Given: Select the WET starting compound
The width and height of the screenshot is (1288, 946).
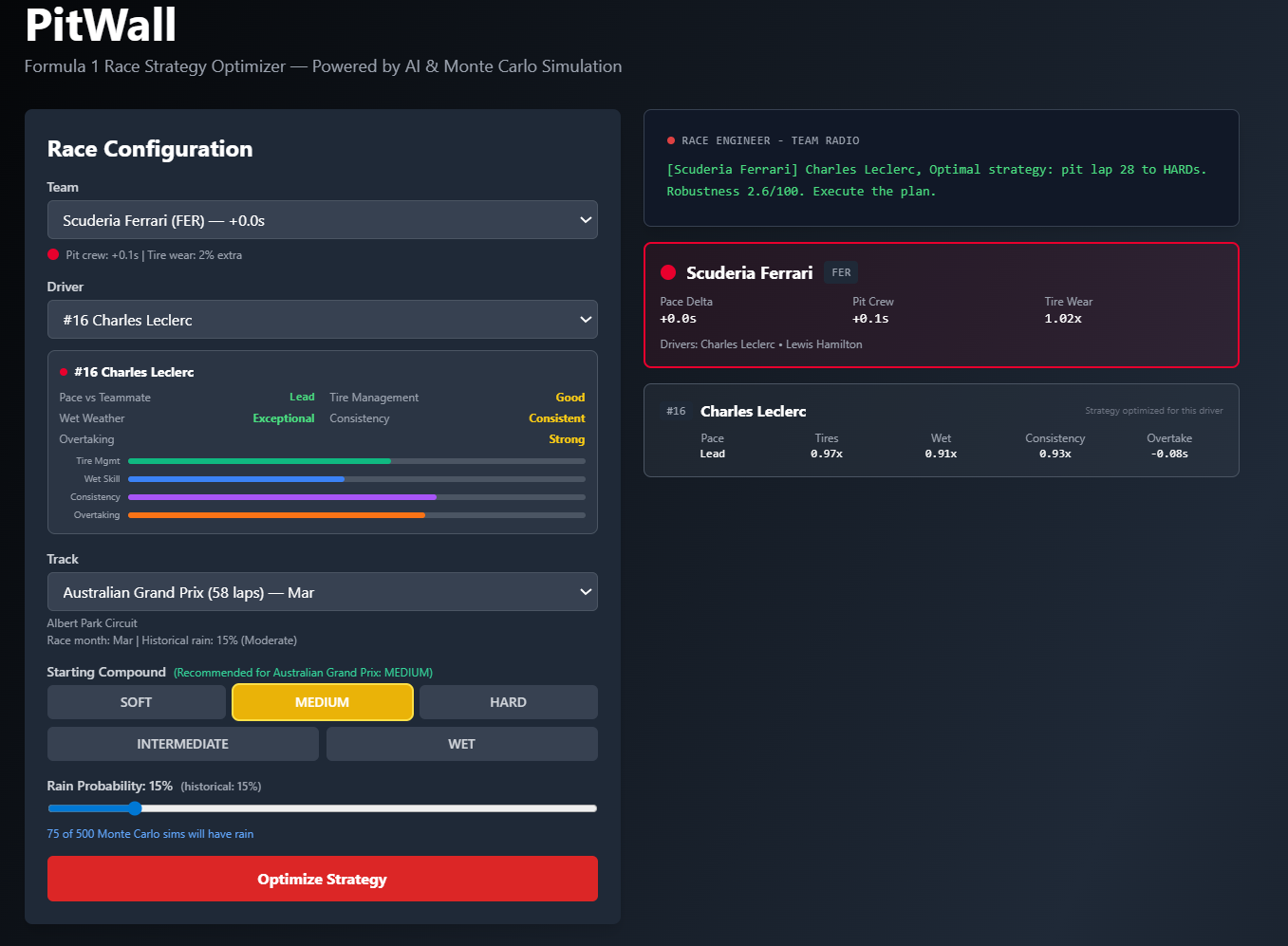Looking at the screenshot, I should pos(461,744).
